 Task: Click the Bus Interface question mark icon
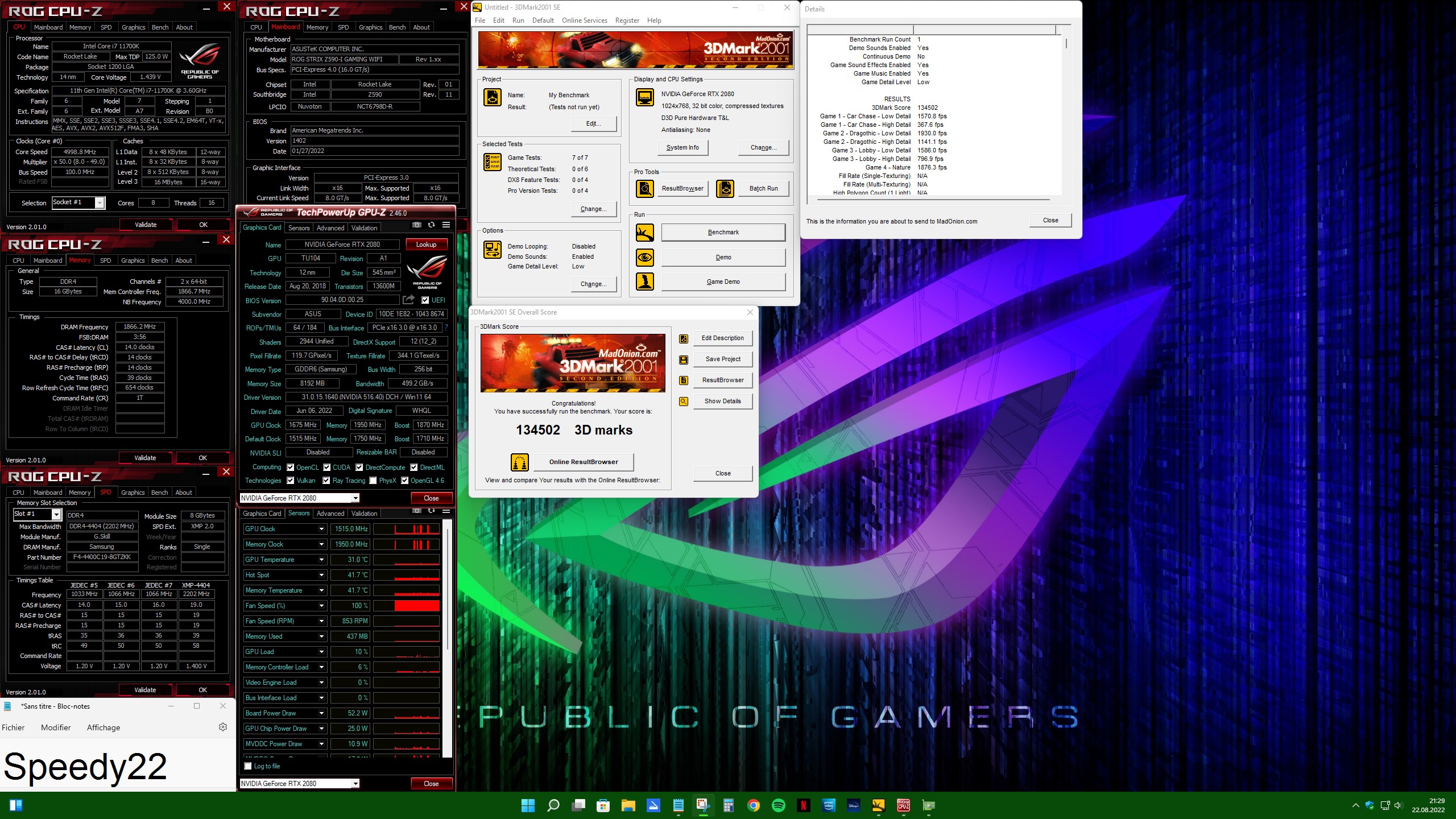(x=446, y=328)
